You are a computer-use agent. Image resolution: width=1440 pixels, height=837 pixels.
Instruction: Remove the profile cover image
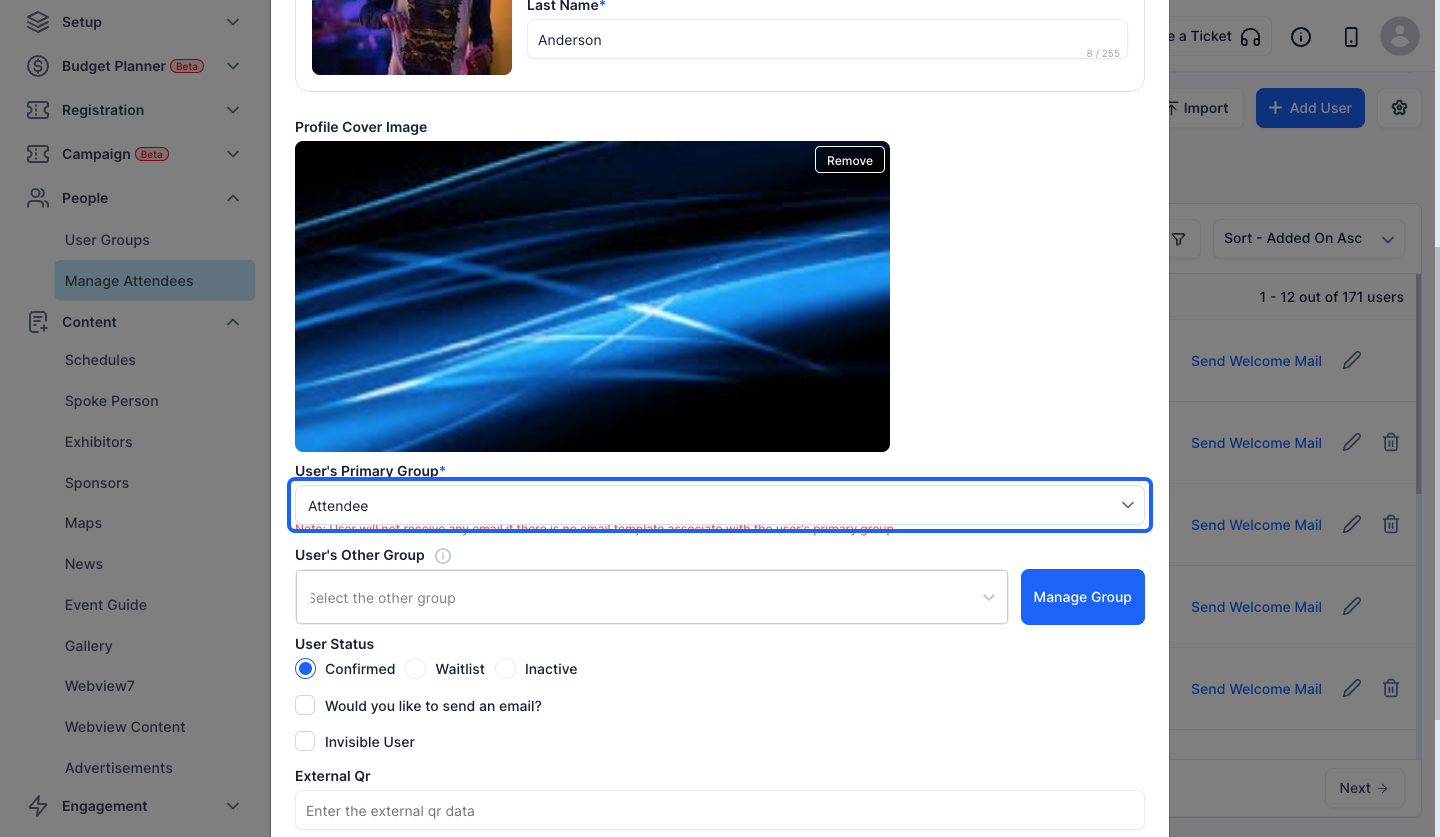[850, 160]
